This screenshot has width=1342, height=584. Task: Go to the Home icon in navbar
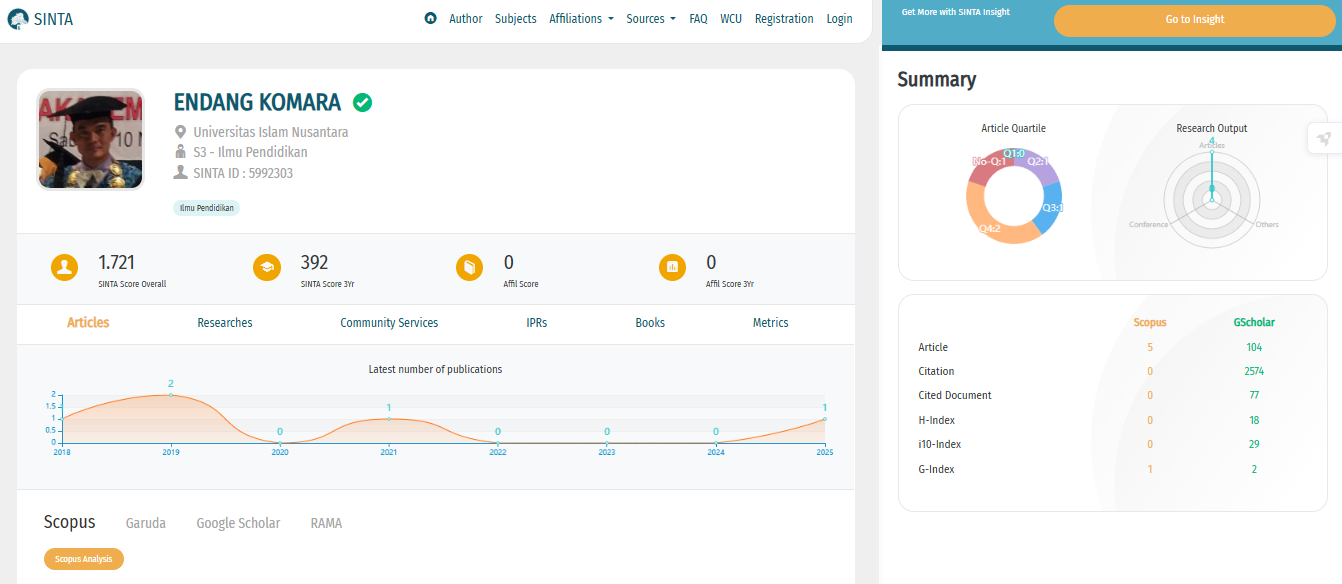click(x=430, y=18)
